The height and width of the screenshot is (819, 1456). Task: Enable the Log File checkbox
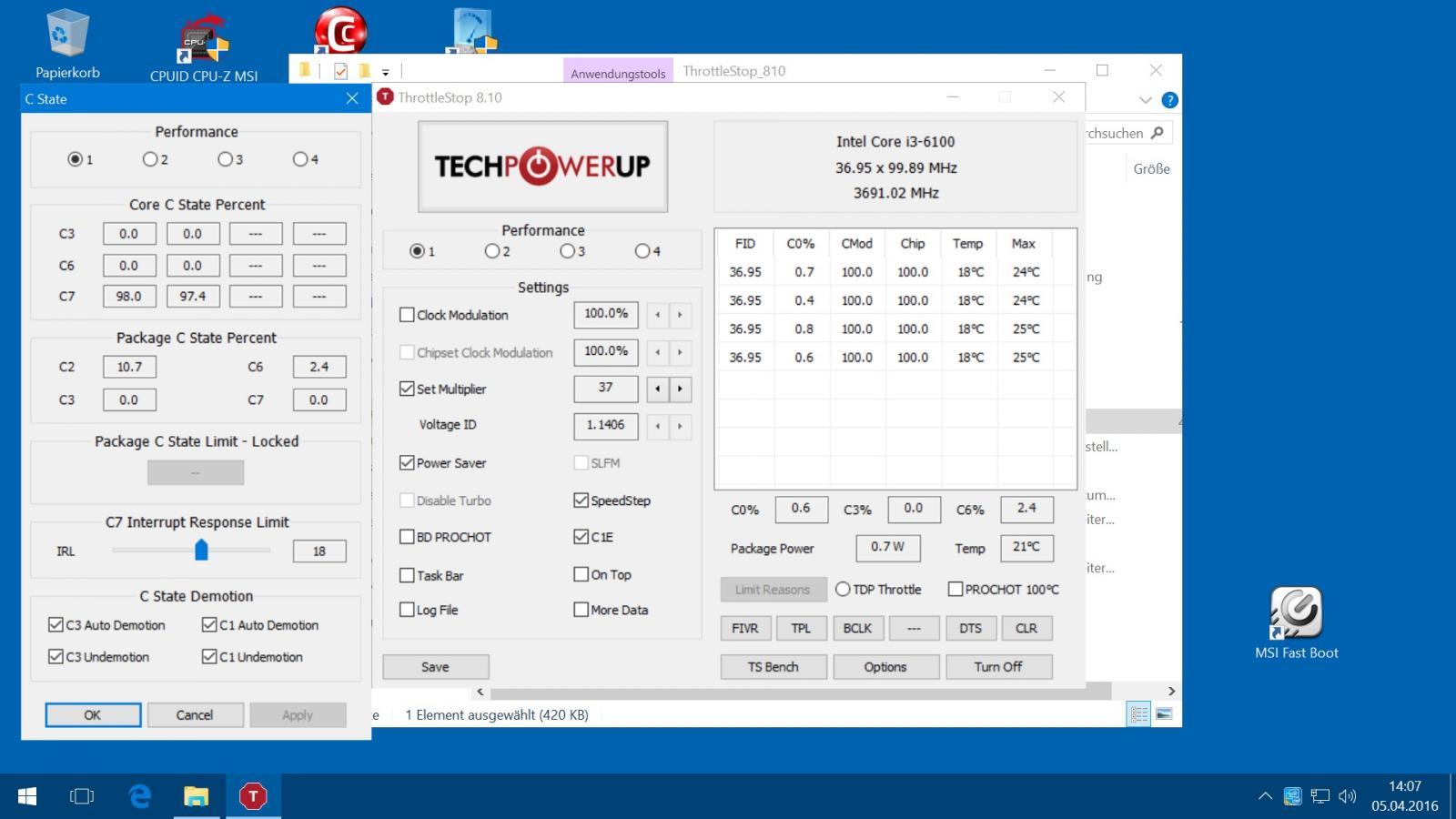coord(407,610)
